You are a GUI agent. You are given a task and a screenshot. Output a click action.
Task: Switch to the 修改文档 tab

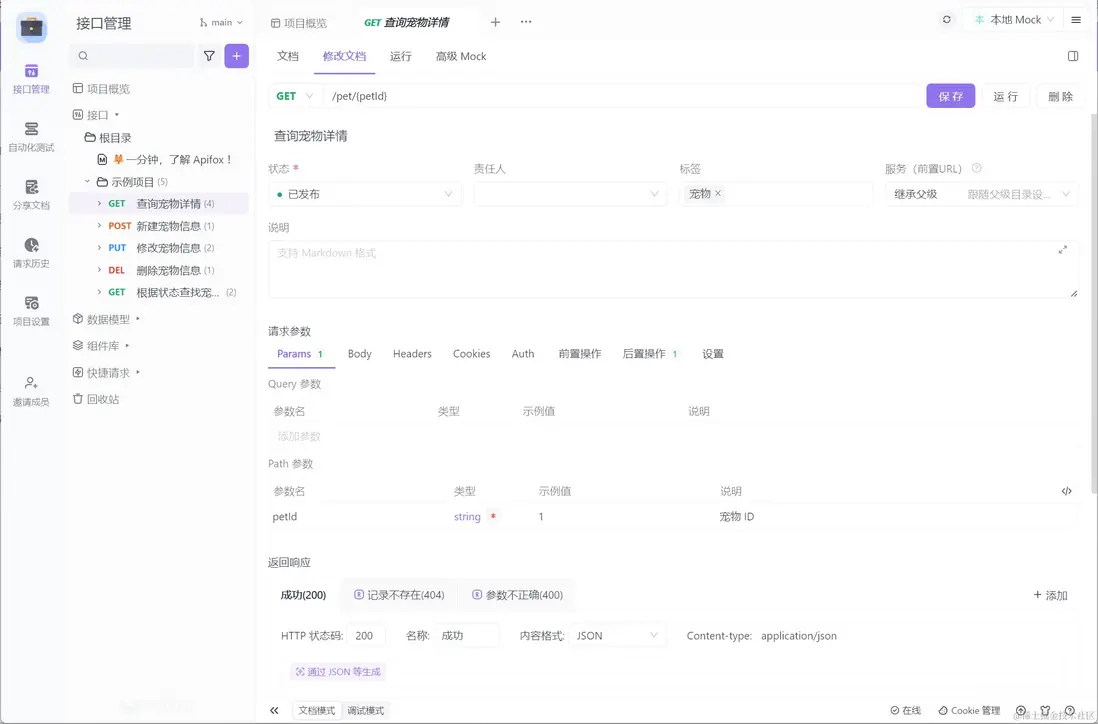click(345, 56)
